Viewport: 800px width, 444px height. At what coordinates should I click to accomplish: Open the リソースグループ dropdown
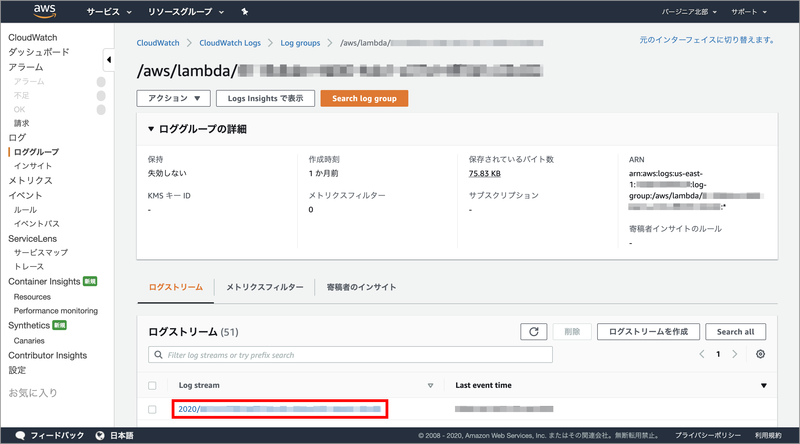pyautogui.click(x=186, y=12)
